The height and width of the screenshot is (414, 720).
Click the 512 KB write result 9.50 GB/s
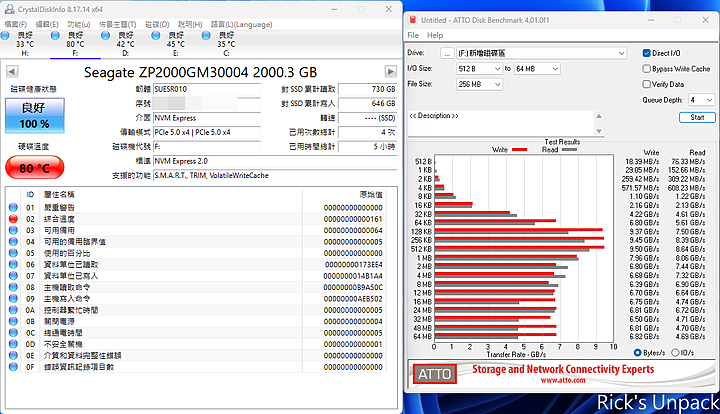tap(644, 249)
